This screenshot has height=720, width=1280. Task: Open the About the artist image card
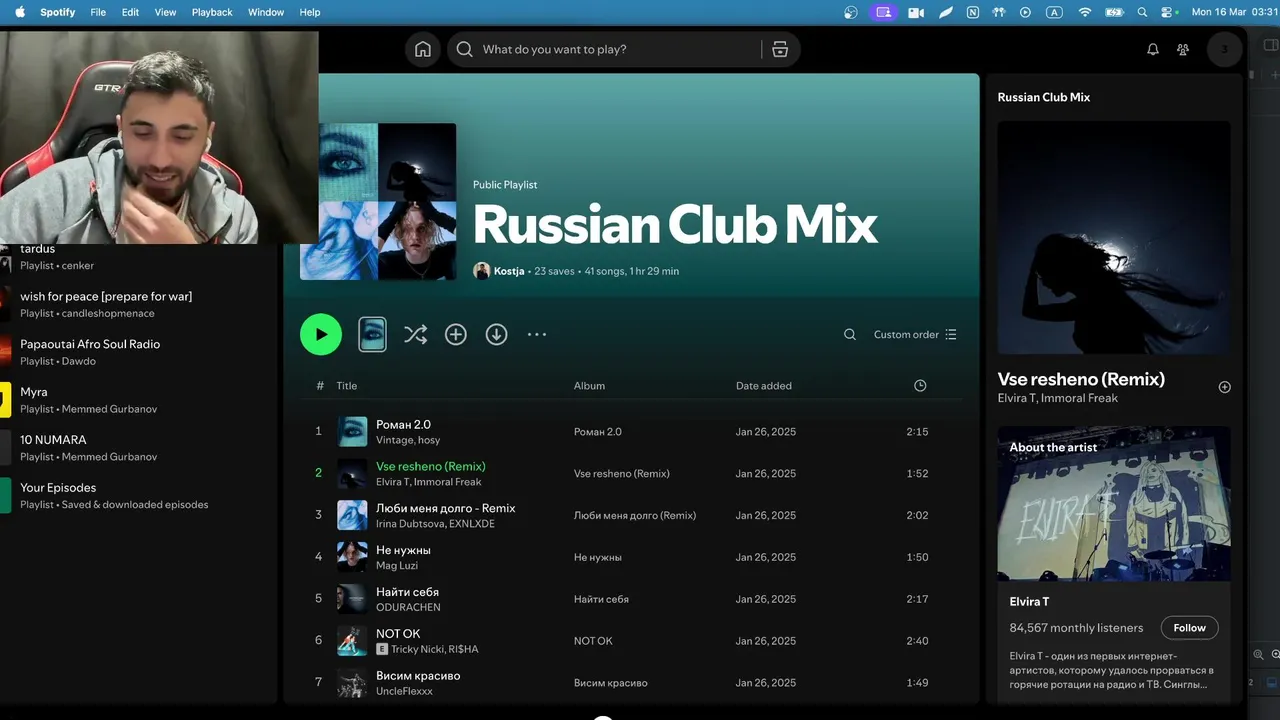pyautogui.click(x=1114, y=504)
